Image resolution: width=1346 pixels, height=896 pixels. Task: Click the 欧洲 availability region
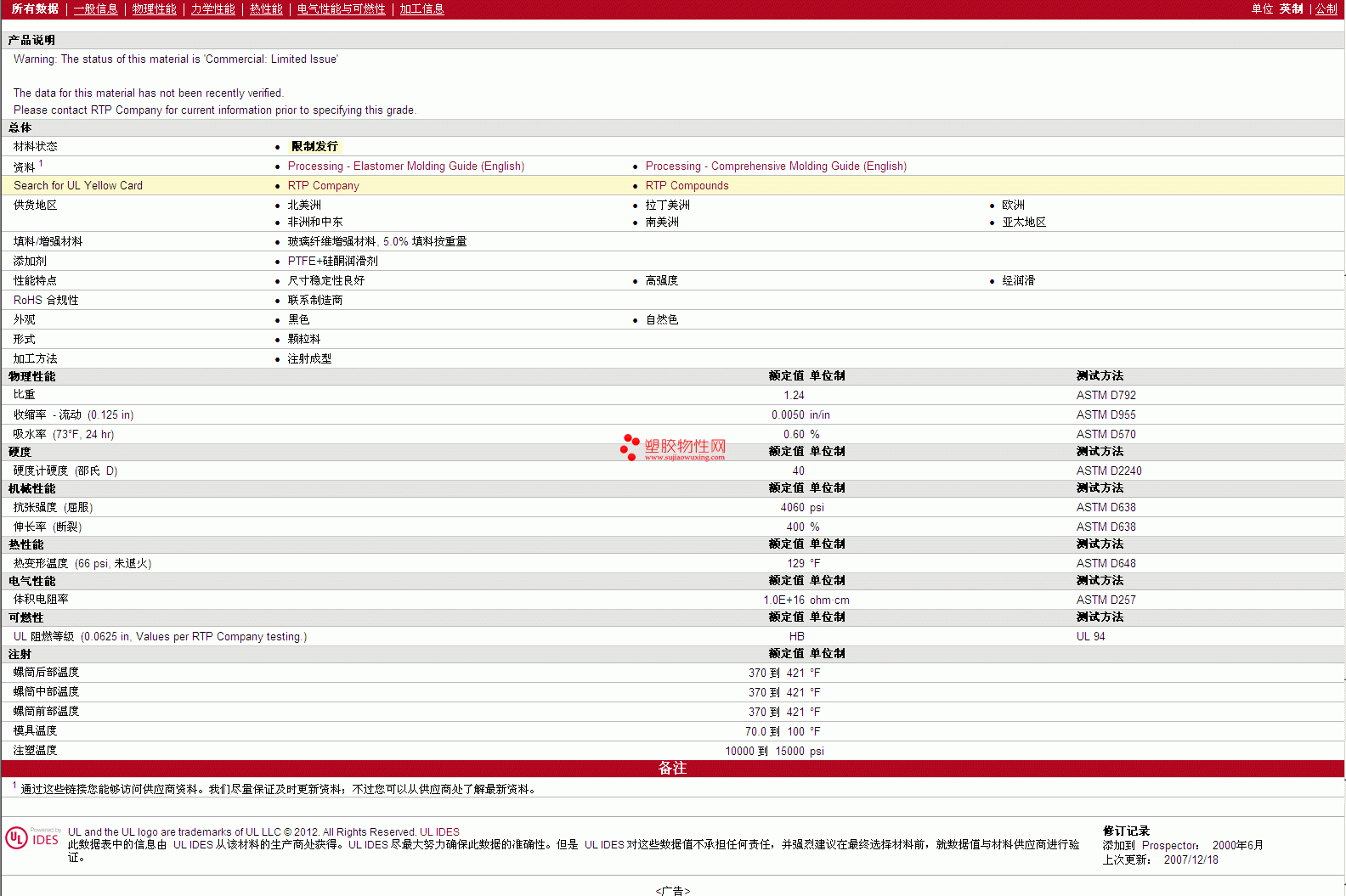click(1013, 206)
